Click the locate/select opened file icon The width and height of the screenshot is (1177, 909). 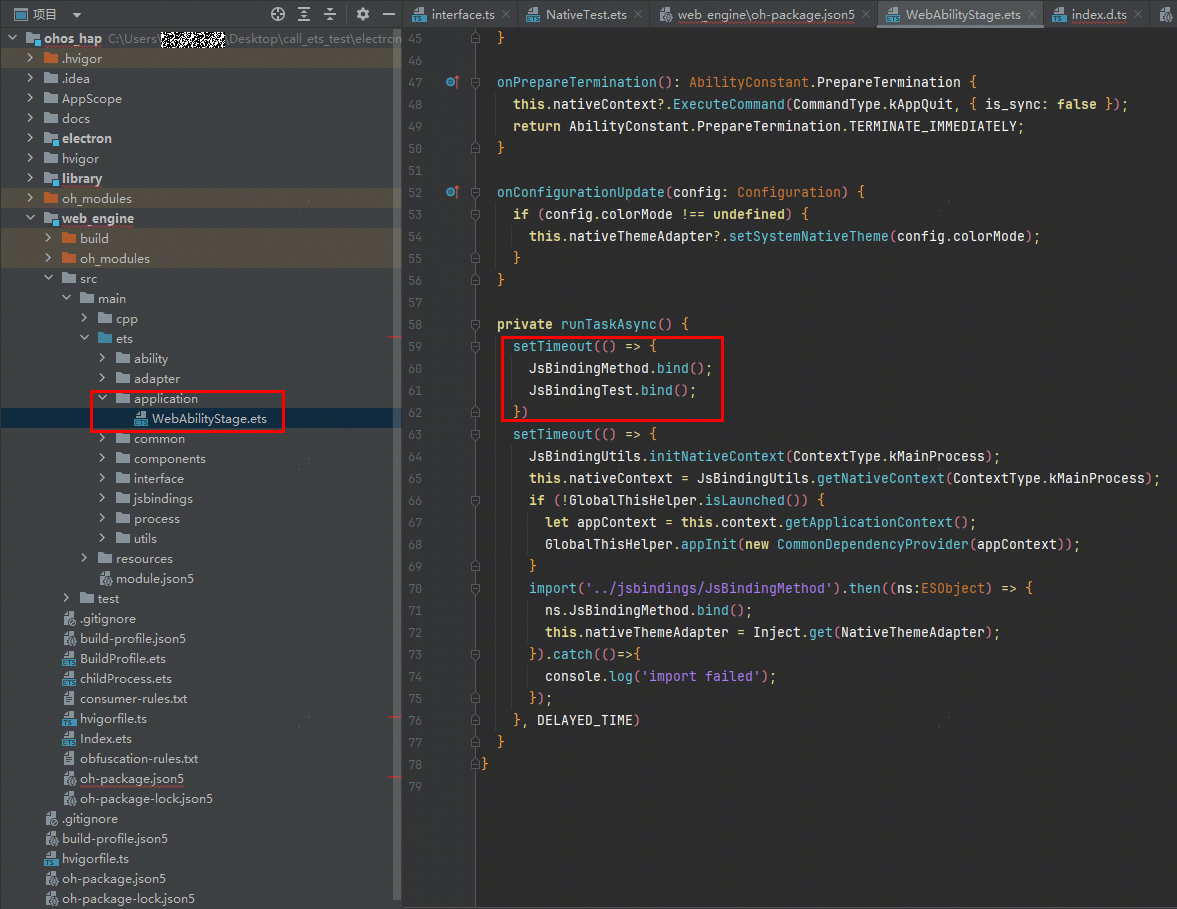pos(278,14)
